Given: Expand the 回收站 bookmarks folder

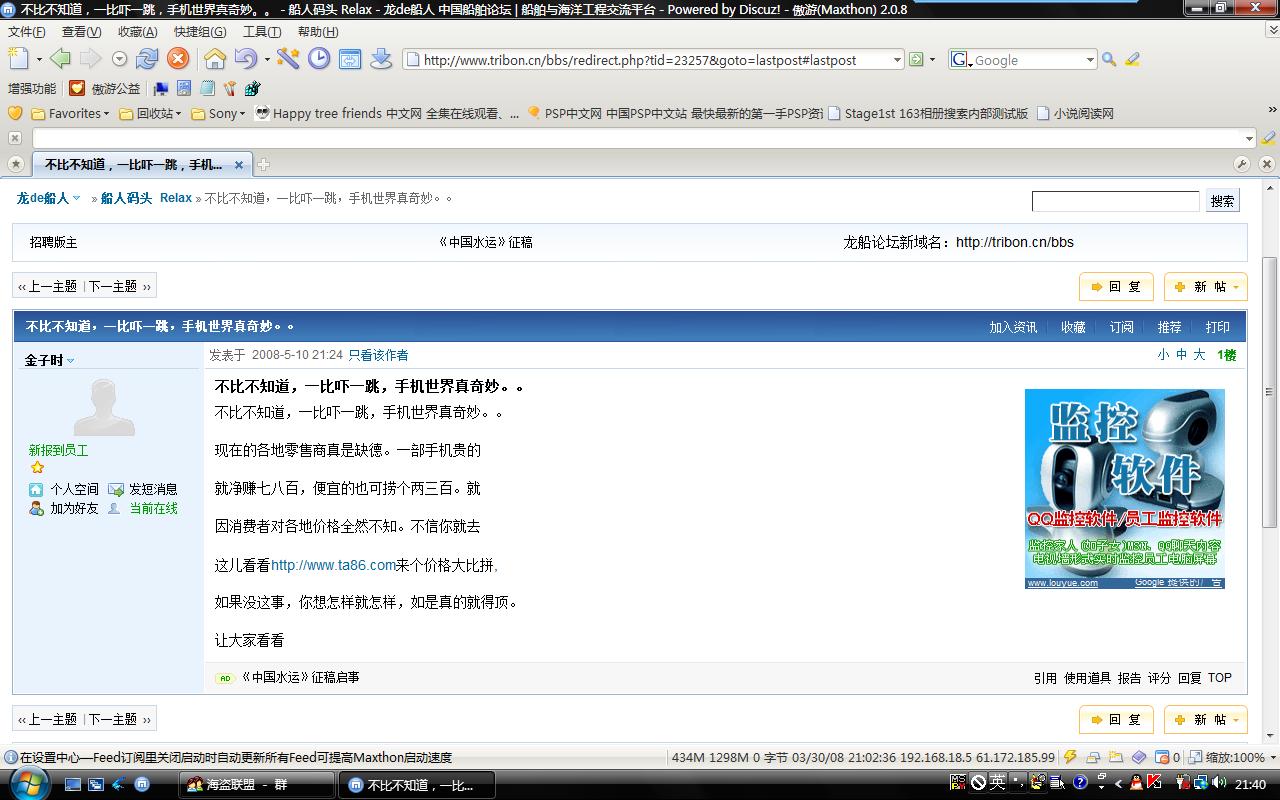Looking at the screenshot, I should coord(178,114).
